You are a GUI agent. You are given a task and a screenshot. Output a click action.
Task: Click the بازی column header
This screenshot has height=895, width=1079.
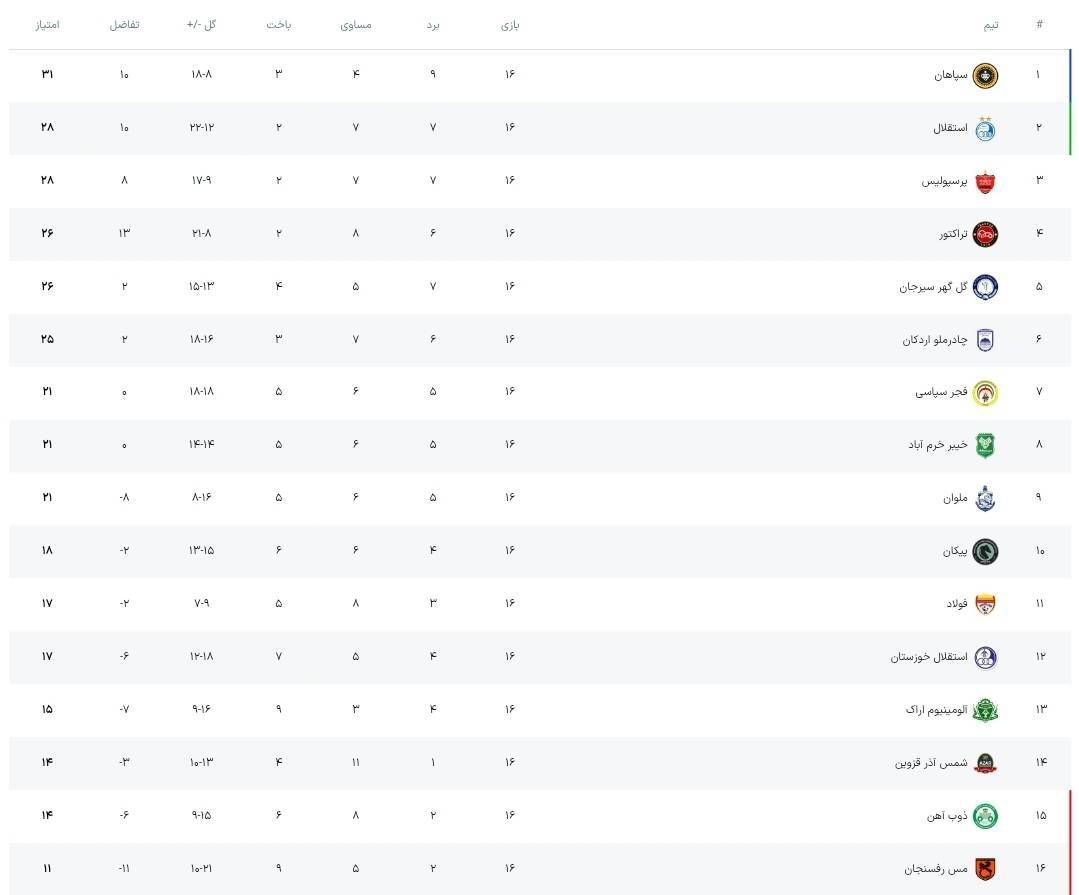(510, 25)
